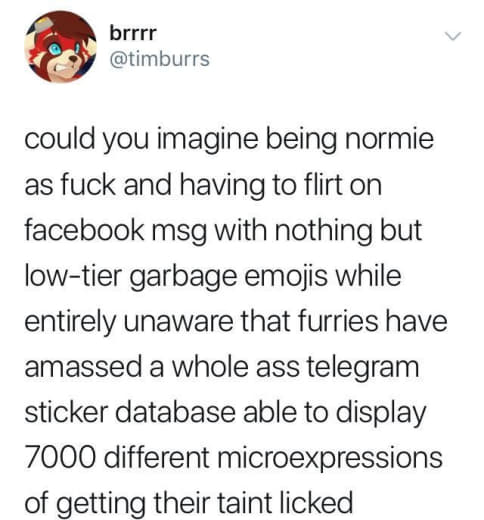The width and height of the screenshot is (484, 520).
Task: Open the @timburrs handle link
Action: click(160, 59)
